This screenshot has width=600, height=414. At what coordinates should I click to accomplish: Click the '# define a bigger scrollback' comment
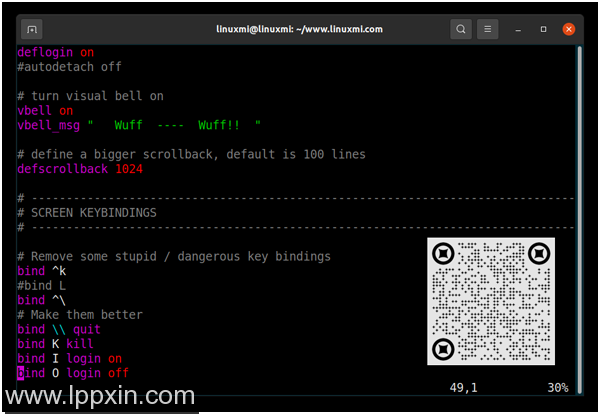coord(191,154)
